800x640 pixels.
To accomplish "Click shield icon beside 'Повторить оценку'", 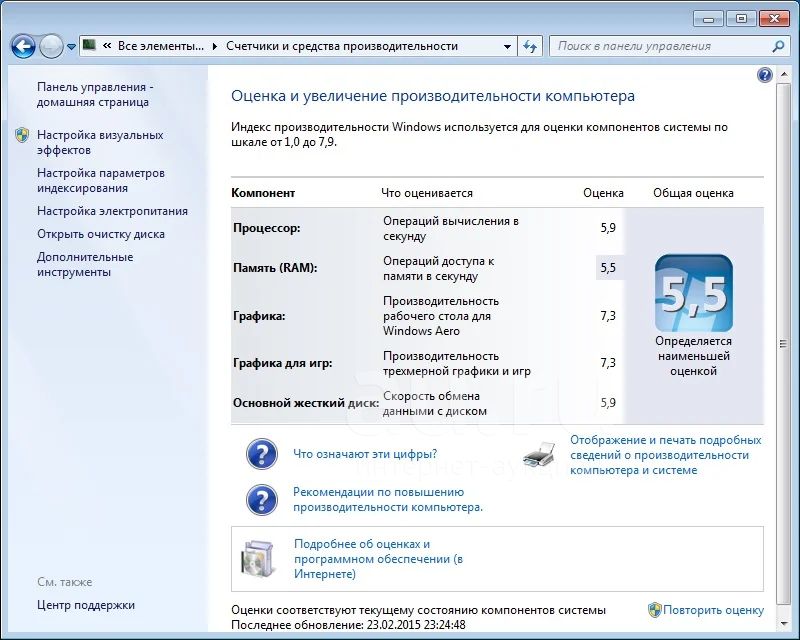I will 654,610.
